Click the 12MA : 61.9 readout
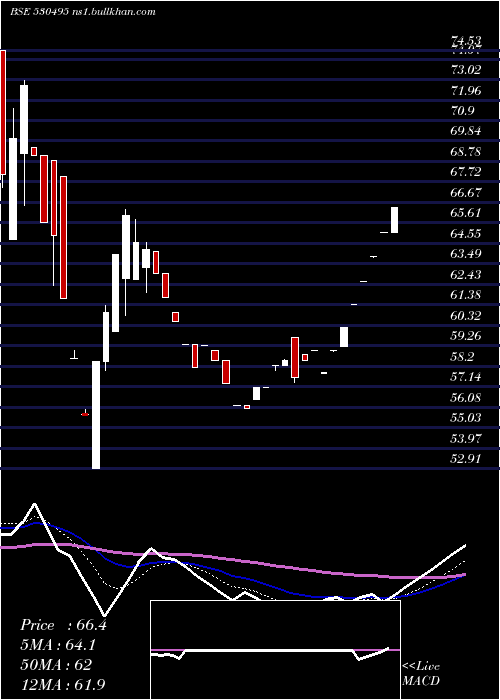This screenshot has width=500, height=700. [x=63, y=684]
